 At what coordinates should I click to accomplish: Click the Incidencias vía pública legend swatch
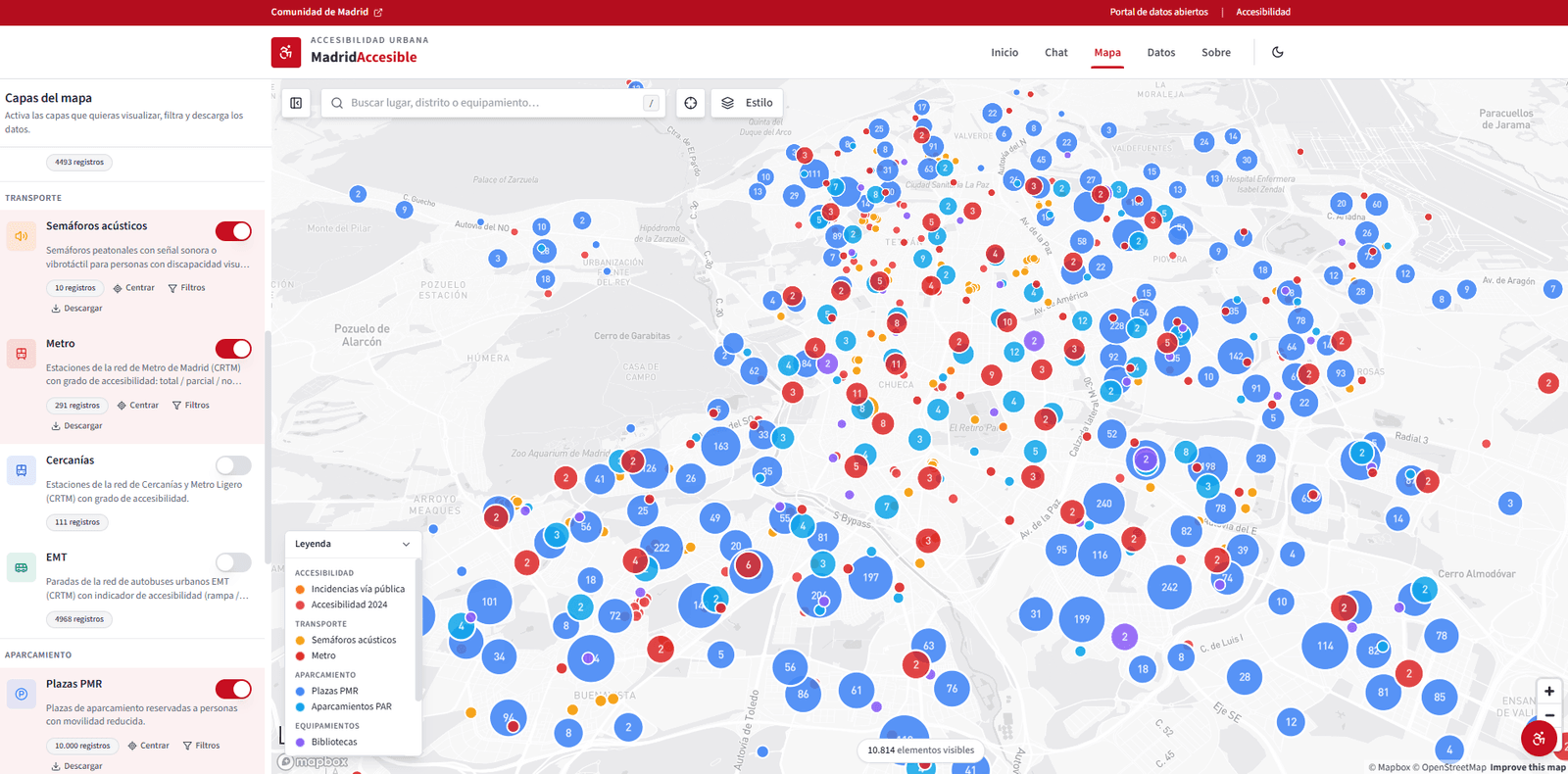click(x=300, y=589)
